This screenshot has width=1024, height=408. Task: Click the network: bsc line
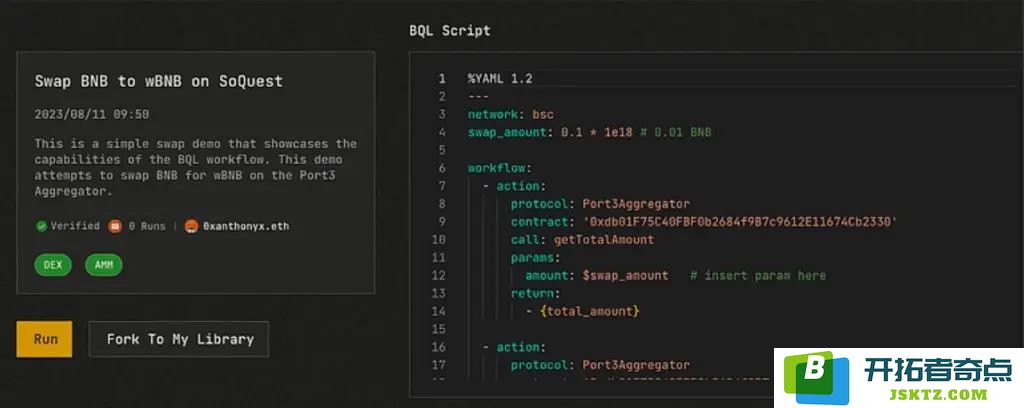pos(511,115)
